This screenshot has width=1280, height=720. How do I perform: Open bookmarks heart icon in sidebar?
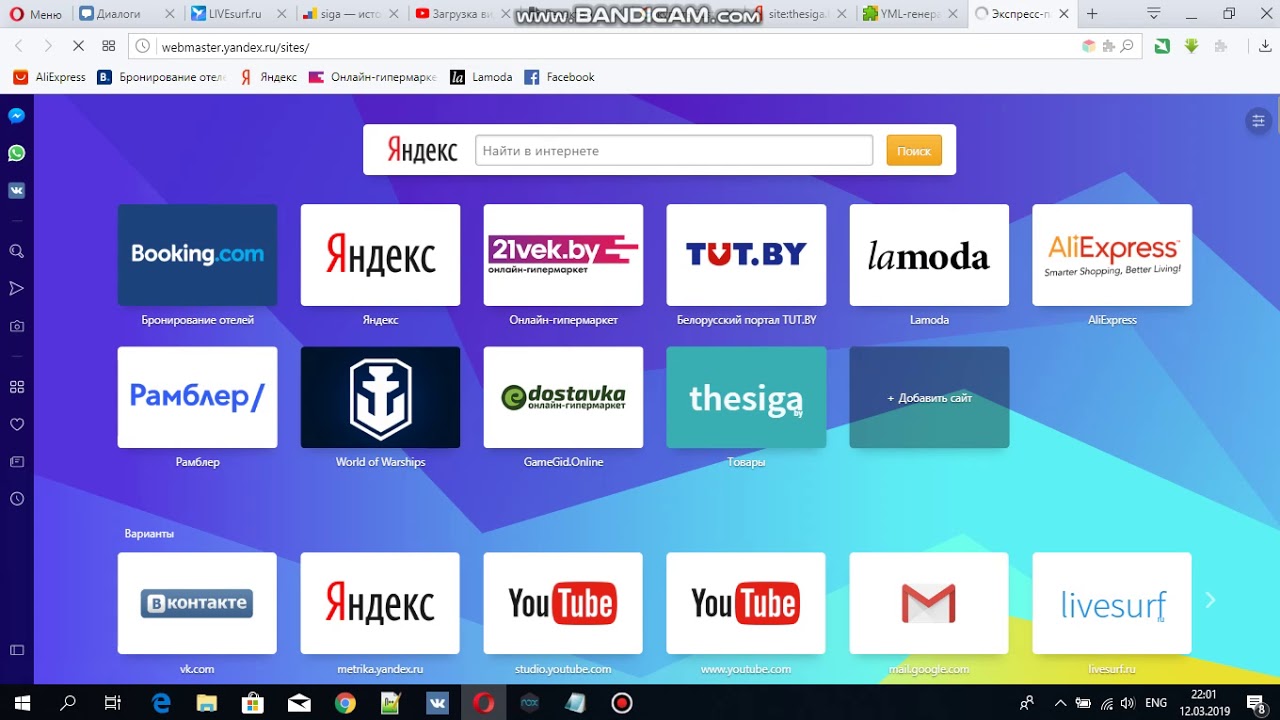pos(16,424)
